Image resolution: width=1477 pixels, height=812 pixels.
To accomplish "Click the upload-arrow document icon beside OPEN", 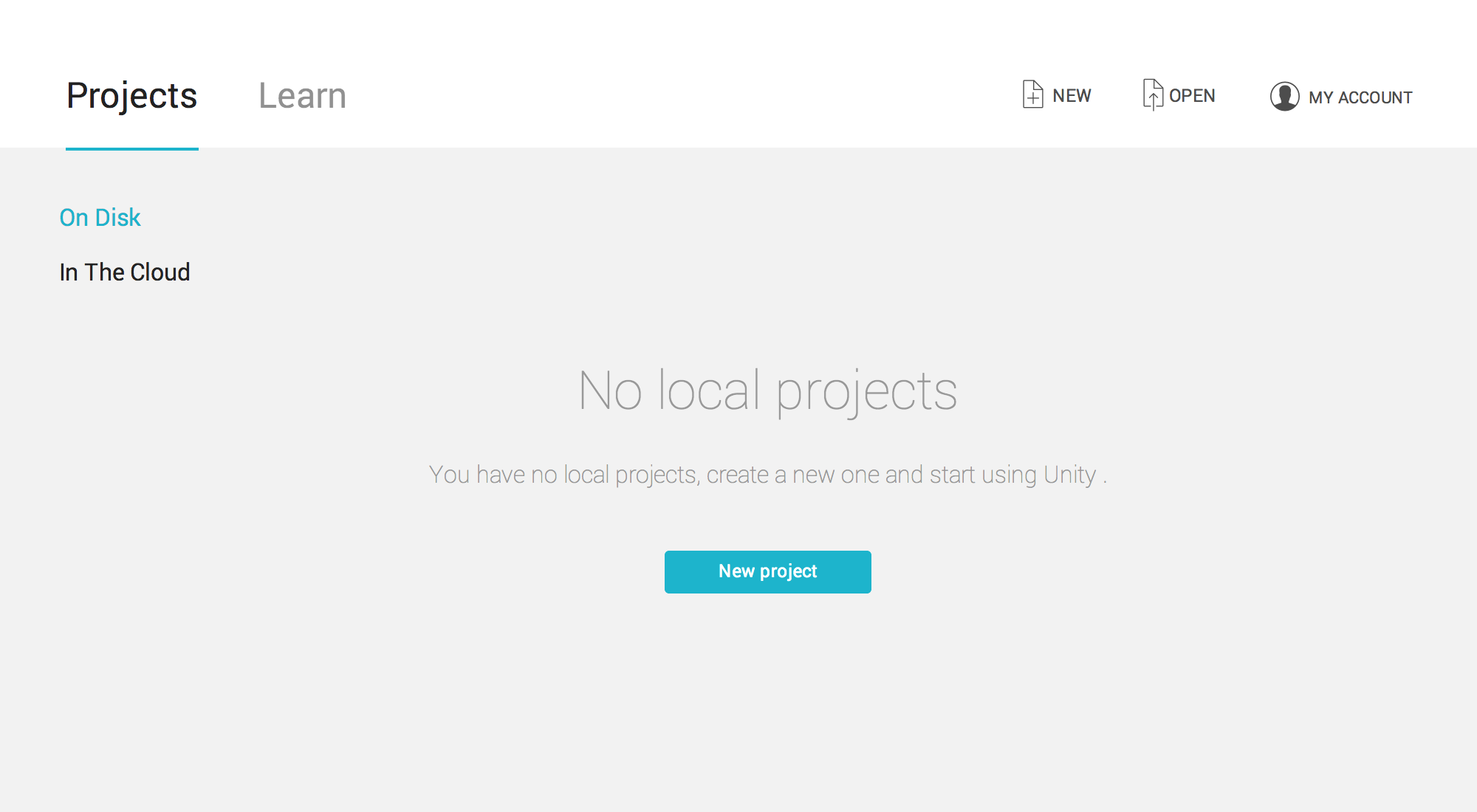I will click(x=1154, y=95).
